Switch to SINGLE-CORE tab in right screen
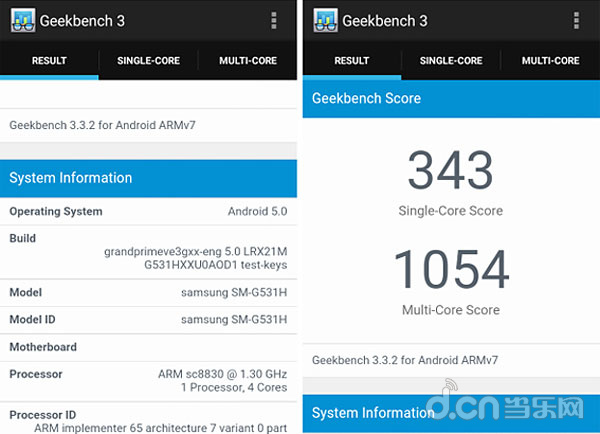The height and width of the screenshot is (434, 600). tap(451, 60)
